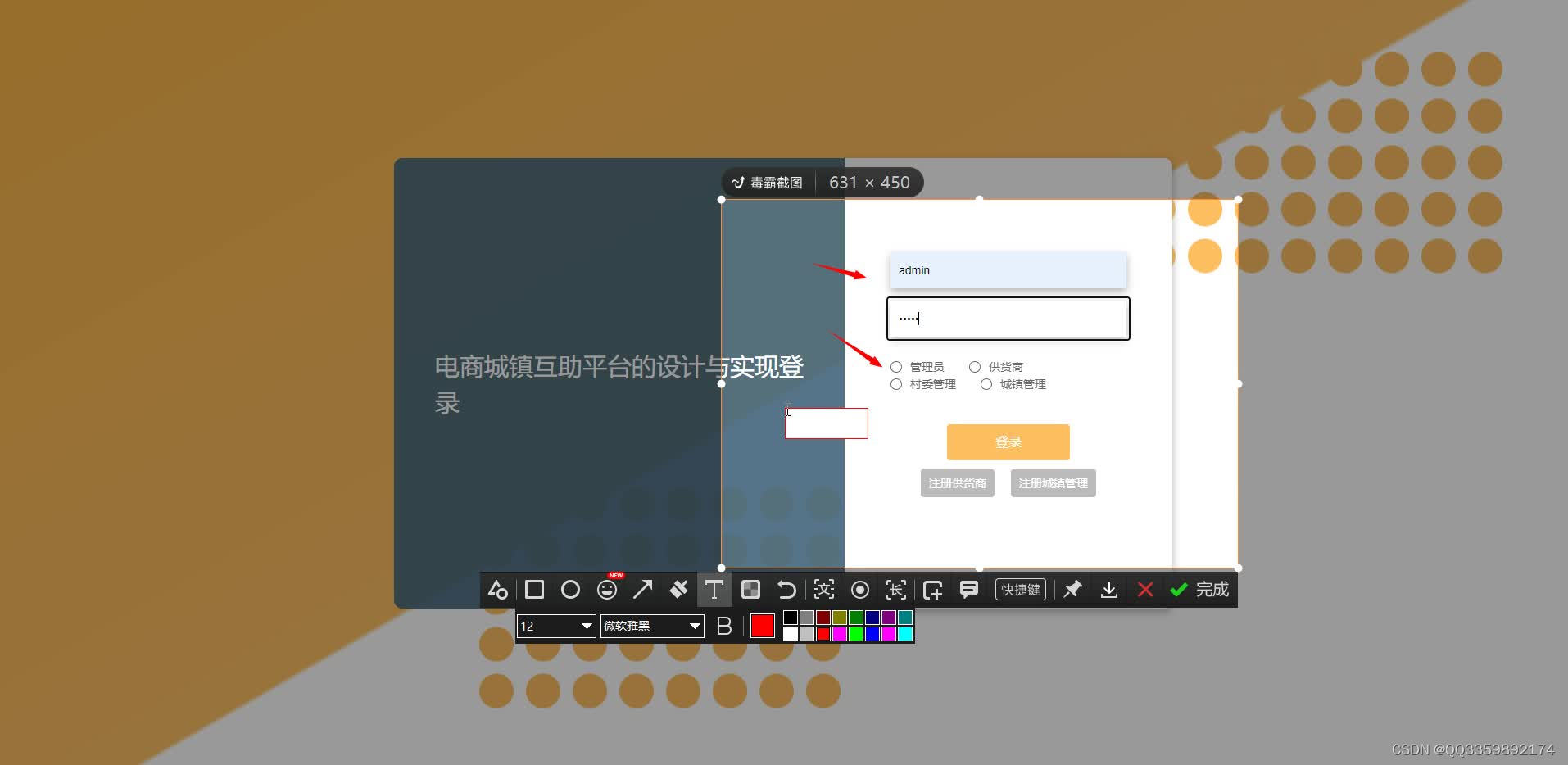Toggle bold text with B icon
The image size is (1568, 765).
(x=724, y=626)
